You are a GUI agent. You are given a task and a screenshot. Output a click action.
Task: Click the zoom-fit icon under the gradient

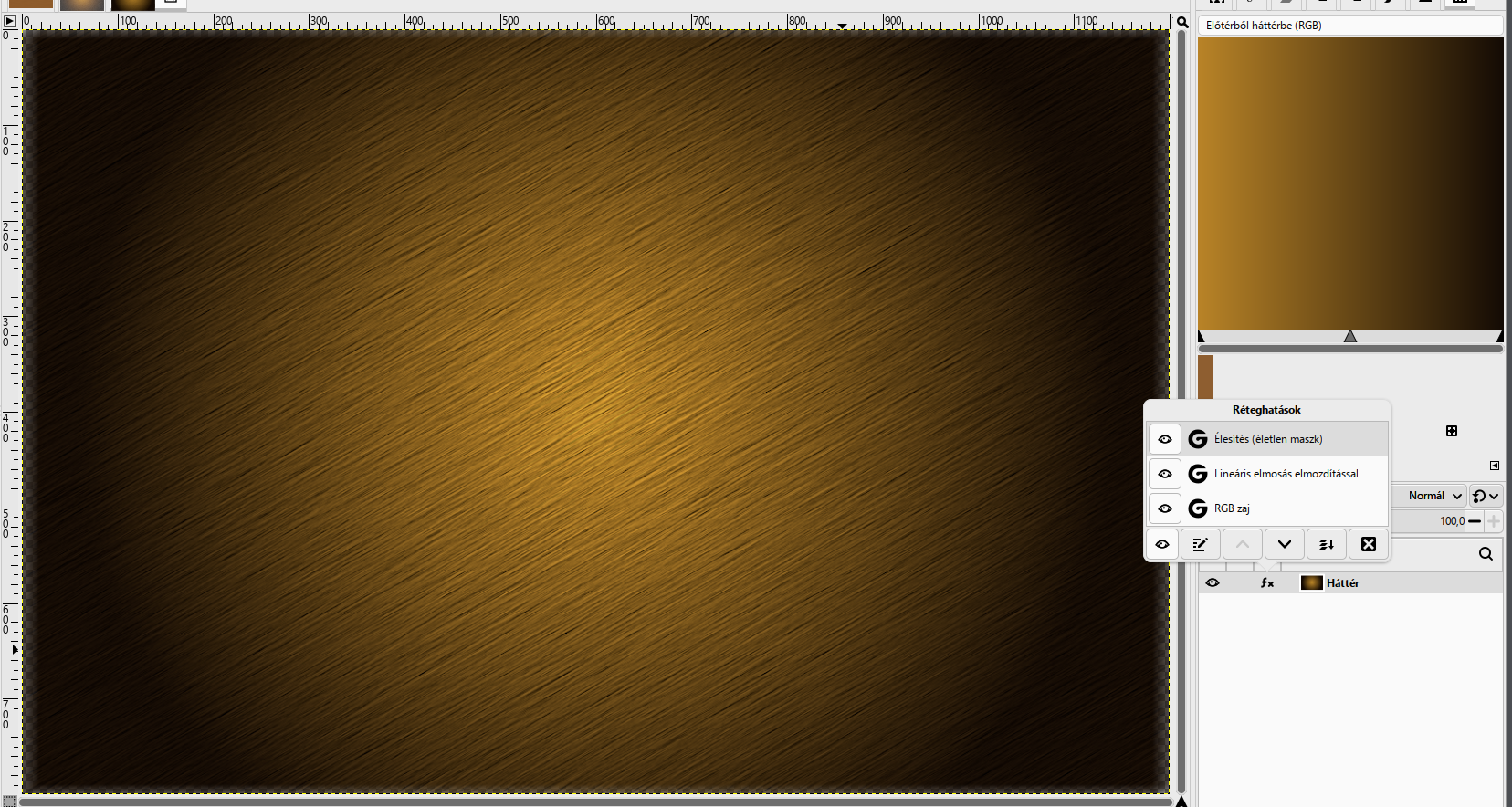tap(1452, 431)
